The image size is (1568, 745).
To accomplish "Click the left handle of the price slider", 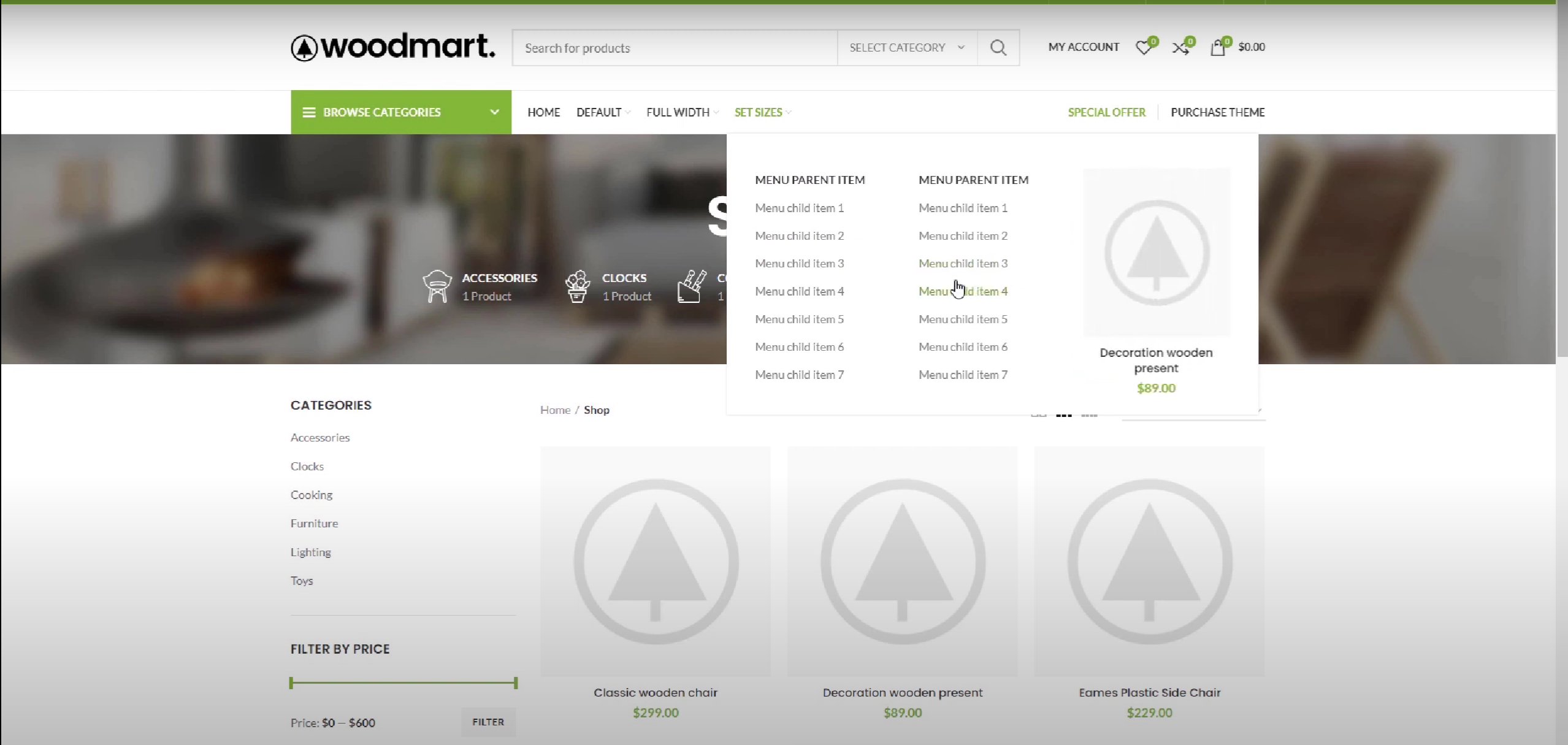I will 291,682.
